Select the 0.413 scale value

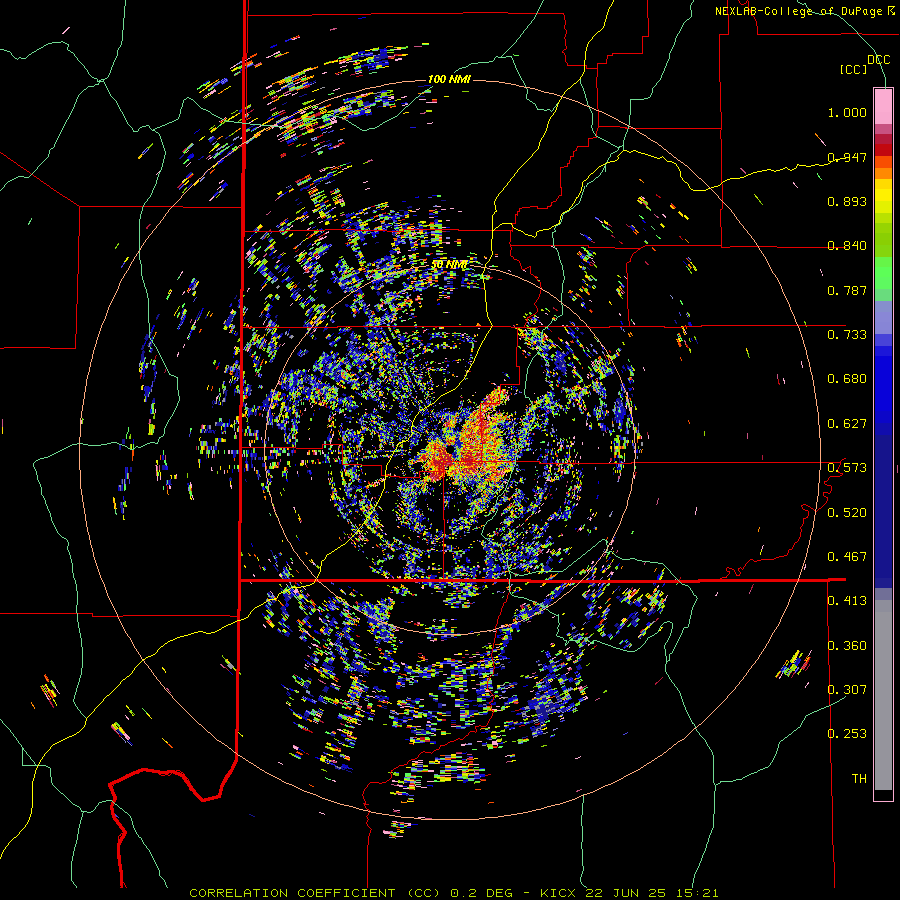847,601
